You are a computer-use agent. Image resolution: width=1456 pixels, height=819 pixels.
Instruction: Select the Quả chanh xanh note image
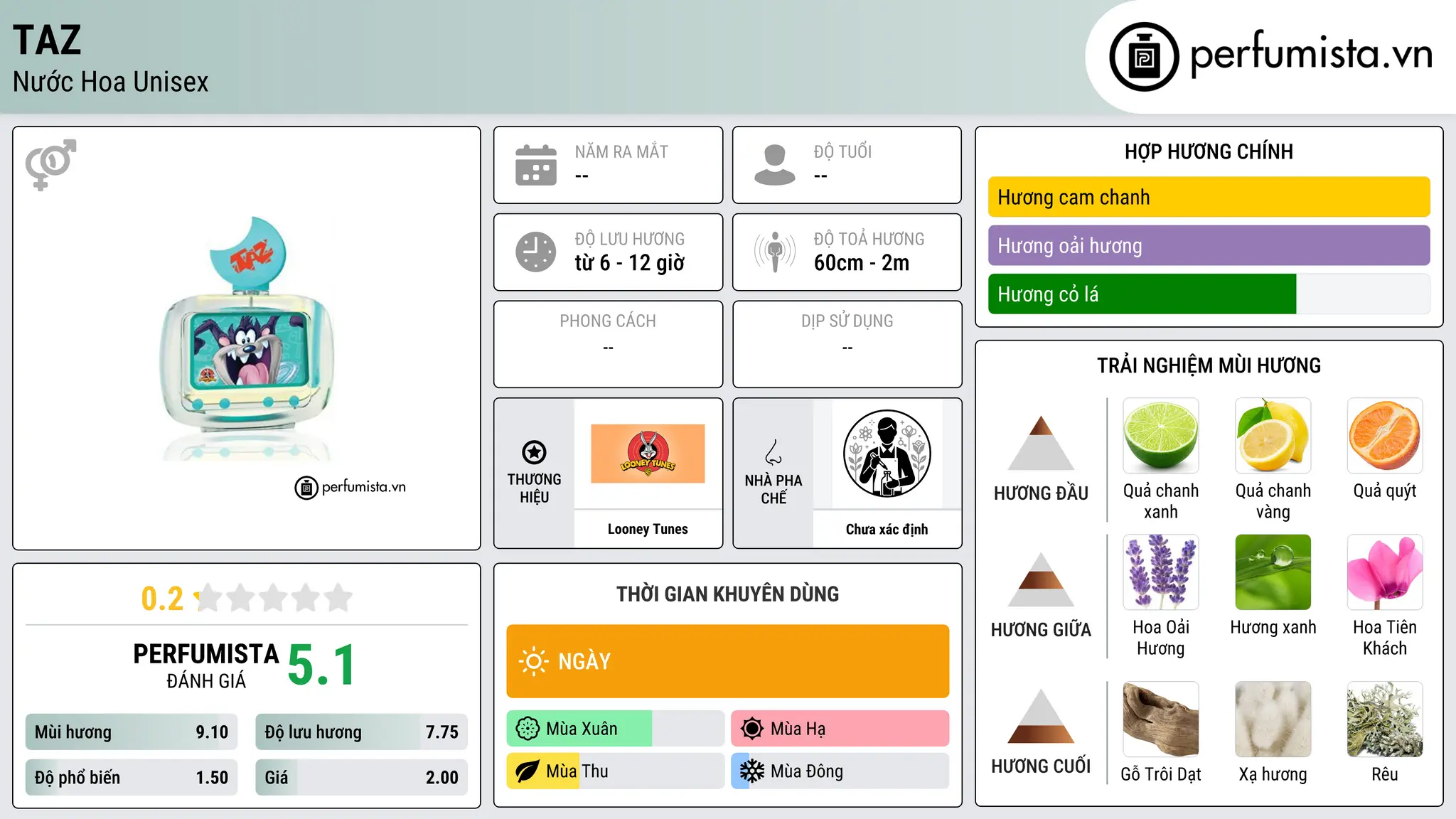coord(1161,436)
